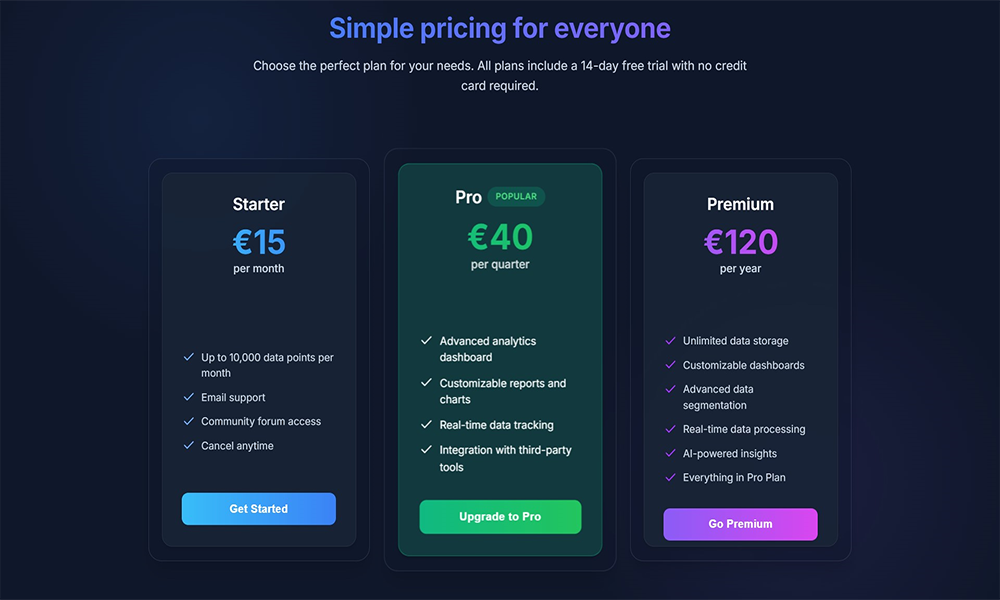The image size is (1000, 600).
Task: Click checkmark next to Customizable dashboards
Action: click(x=670, y=365)
